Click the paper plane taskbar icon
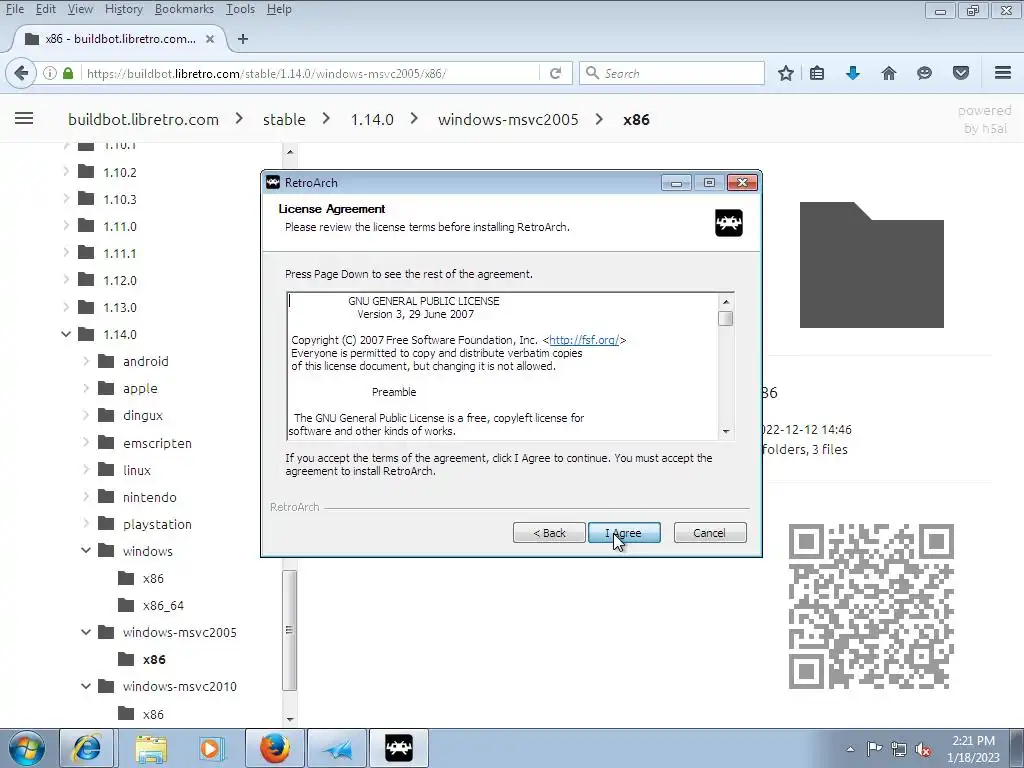This screenshot has height=768, width=1024. [337, 748]
